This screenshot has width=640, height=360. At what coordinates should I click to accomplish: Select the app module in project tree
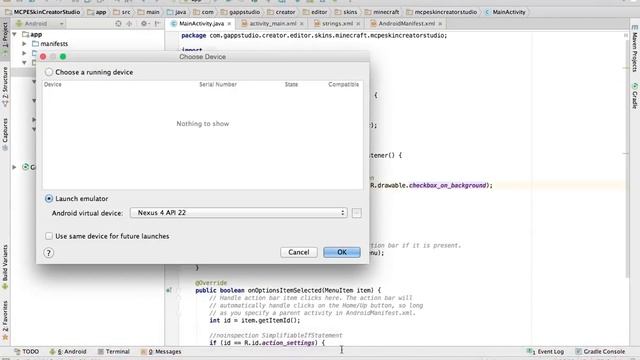pyautogui.click(x=32, y=34)
